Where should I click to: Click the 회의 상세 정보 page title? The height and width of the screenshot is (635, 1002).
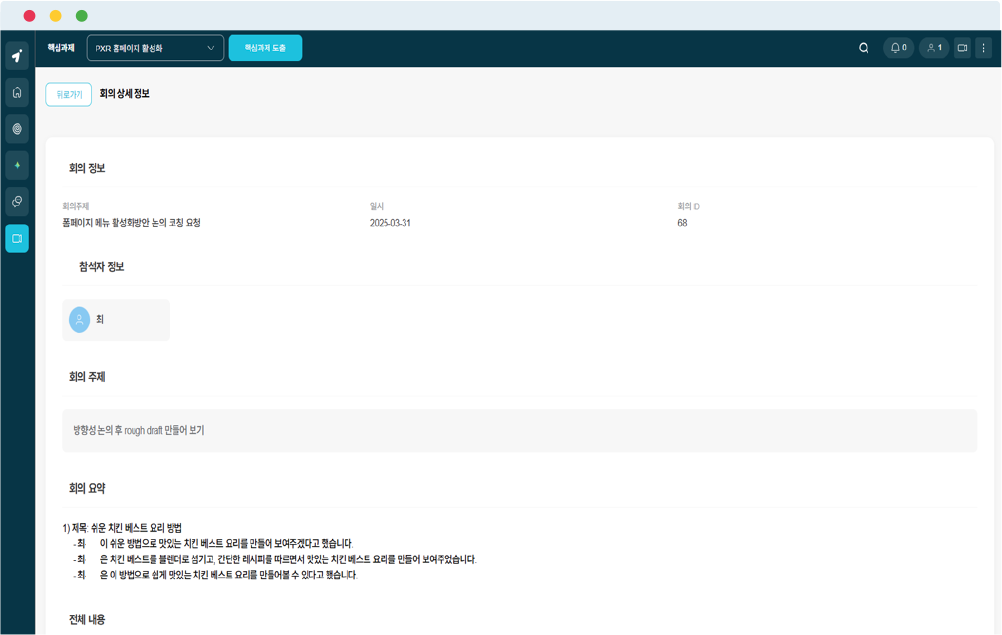[125, 94]
